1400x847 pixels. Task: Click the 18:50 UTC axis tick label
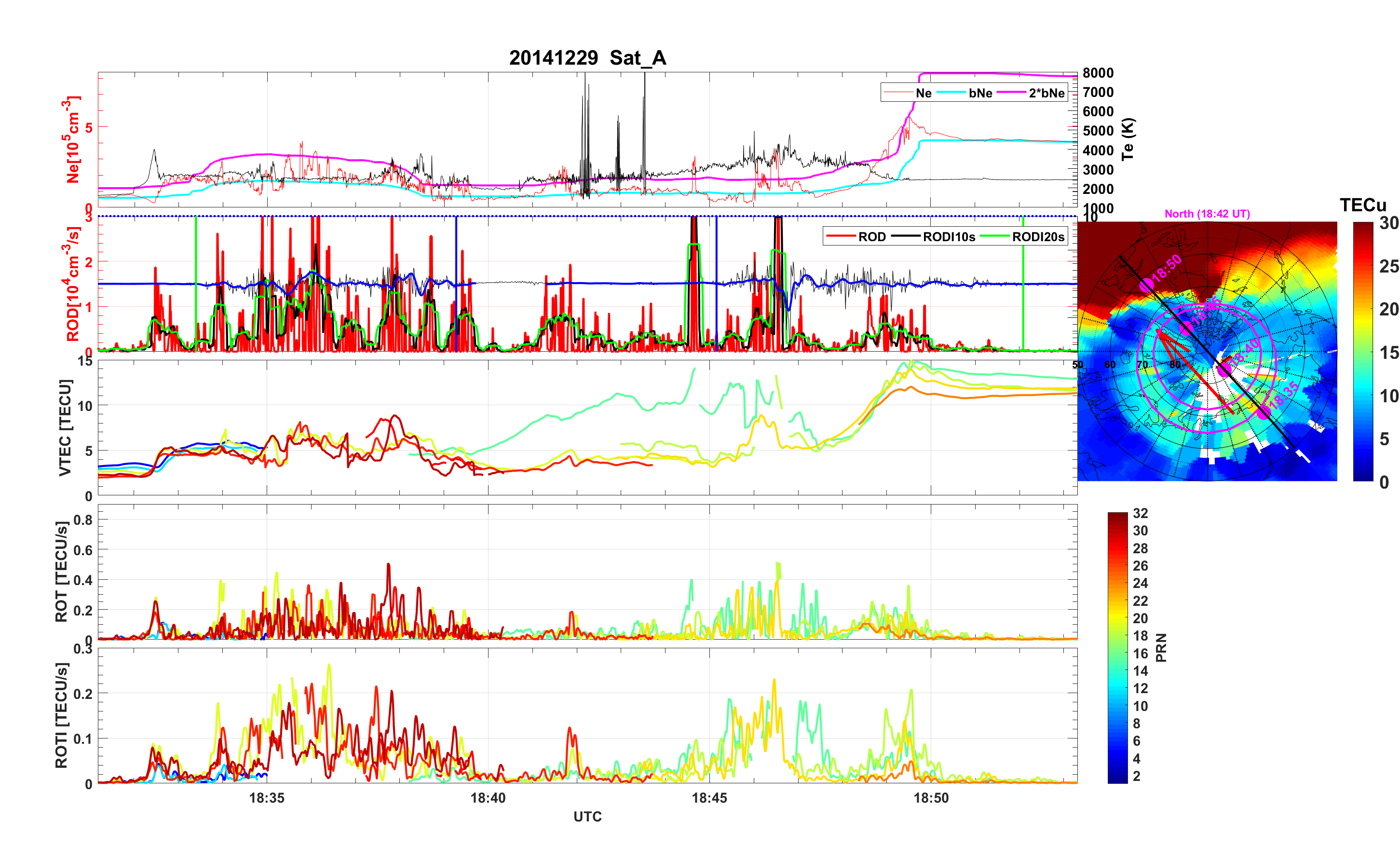pyautogui.click(x=931, y=797)
